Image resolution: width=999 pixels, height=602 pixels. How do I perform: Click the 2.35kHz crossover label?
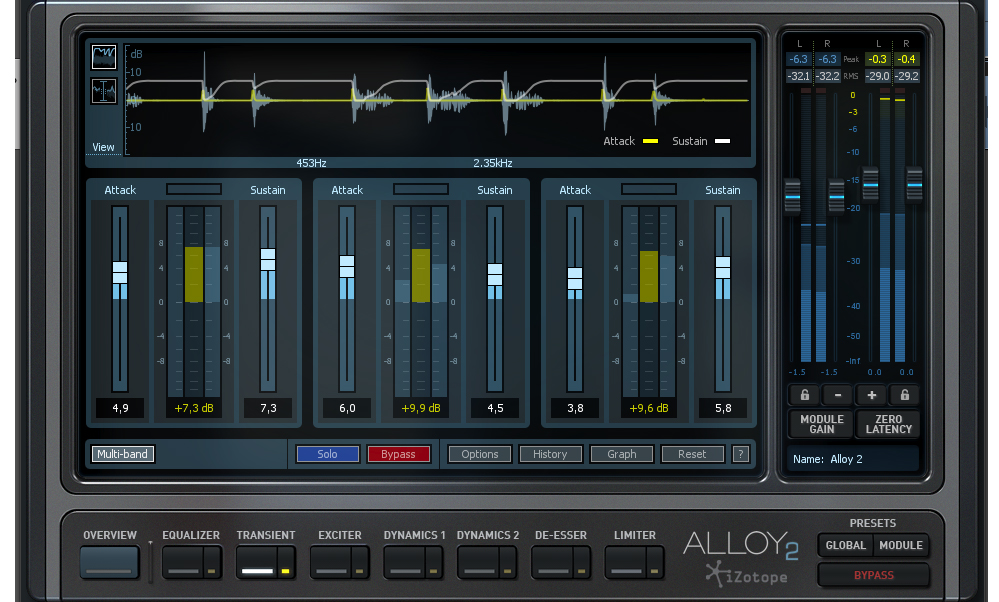(493, 163)
